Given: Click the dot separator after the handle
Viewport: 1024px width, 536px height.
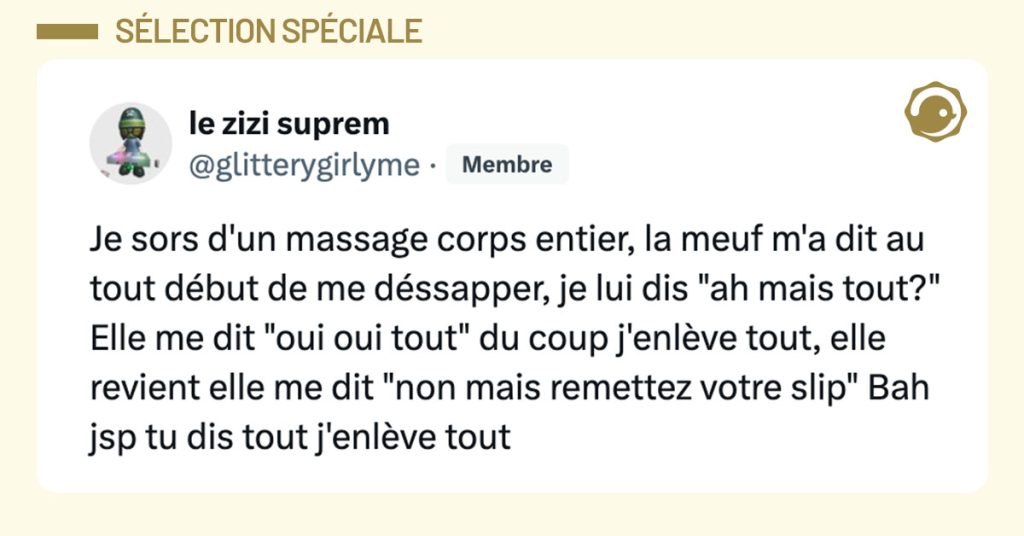Looking at the screenshot, I should pos(431,166).
